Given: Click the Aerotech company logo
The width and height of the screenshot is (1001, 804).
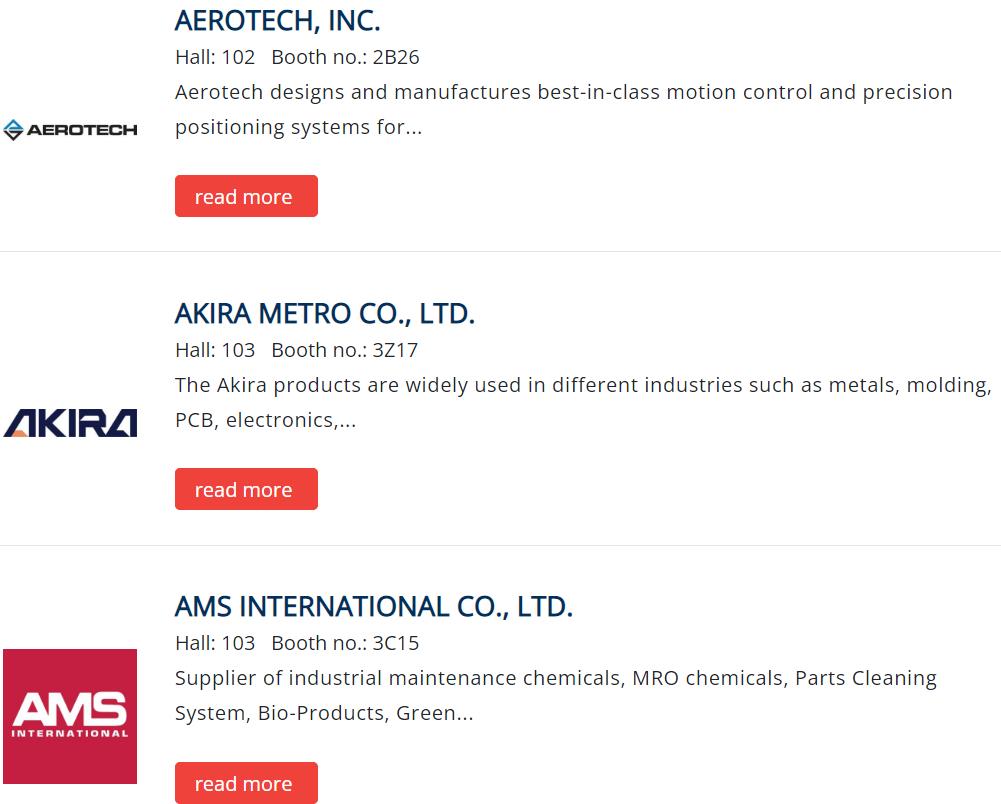Looking at the screenshot, I should pyautogui.click(x=70, y=130).
